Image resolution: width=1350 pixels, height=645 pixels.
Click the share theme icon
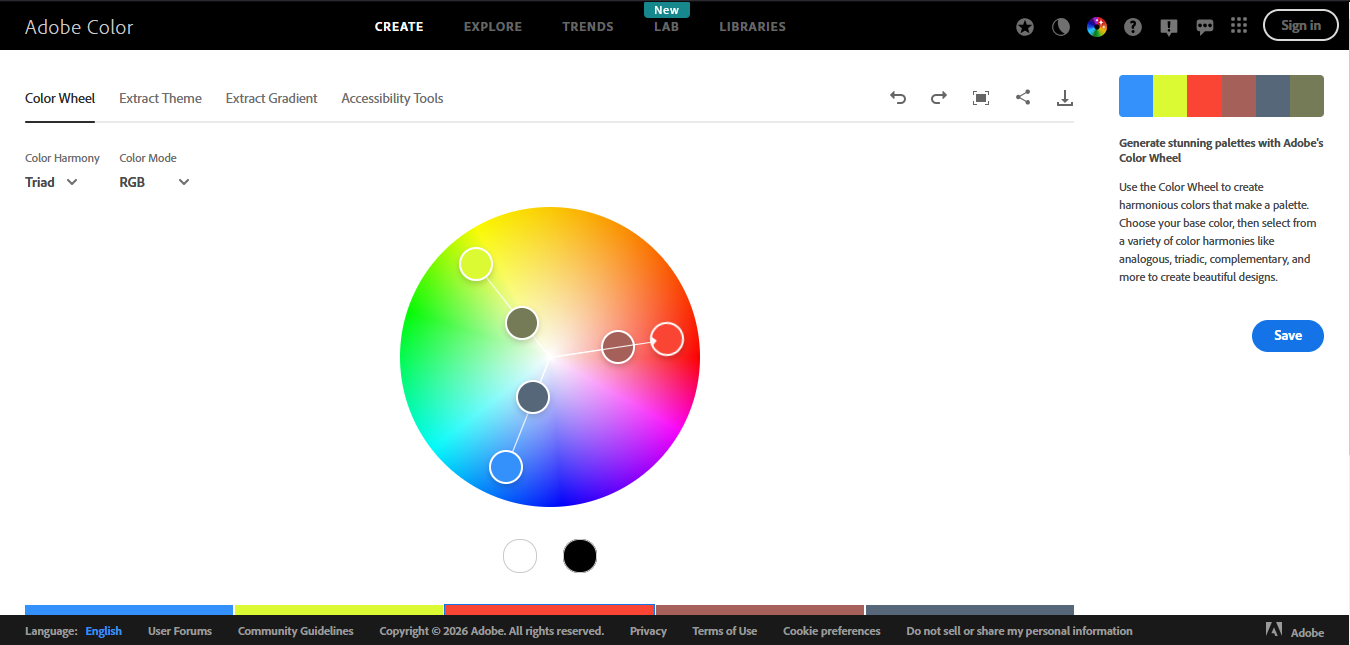(x=1023, y=98)
